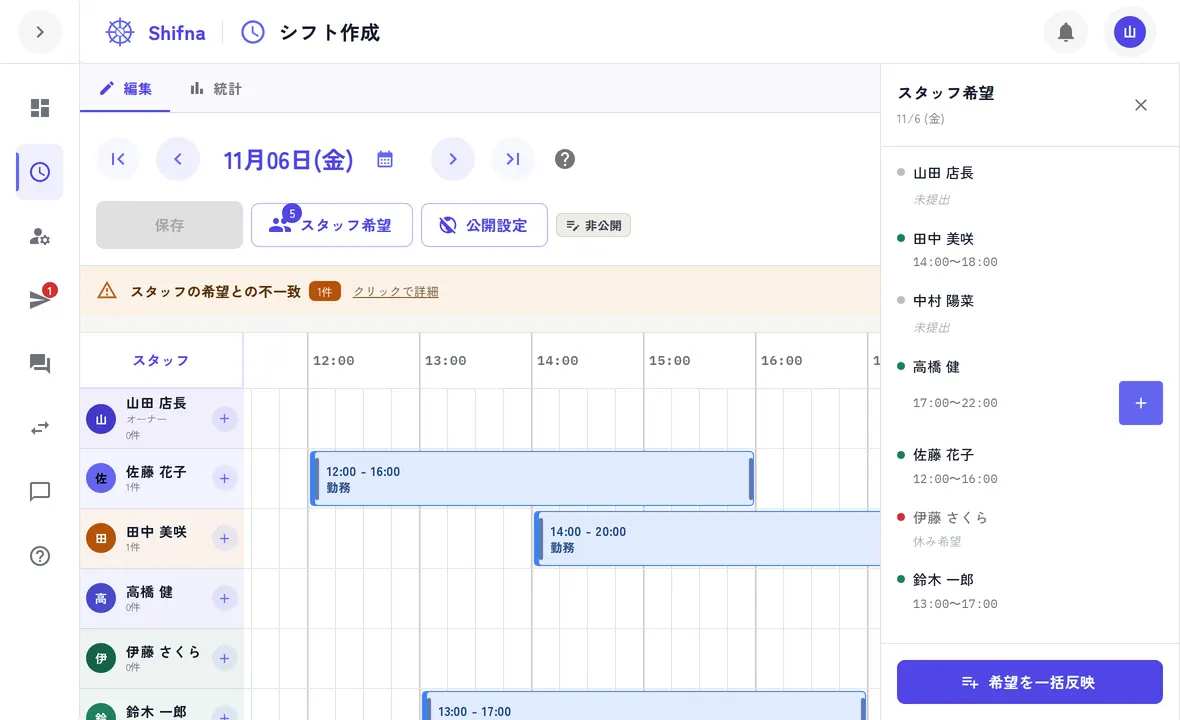Click 中村 陽菜 in the request list
The width and height of the screenshot is (1180, 720).
point(943,301)
